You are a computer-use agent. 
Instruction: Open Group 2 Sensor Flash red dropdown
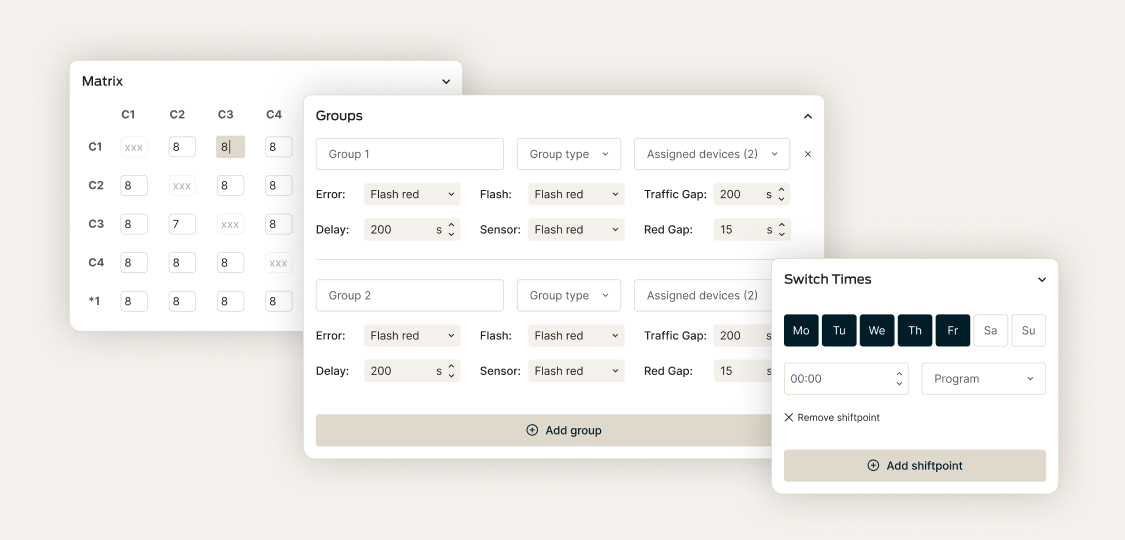click(x=576, y=371)
